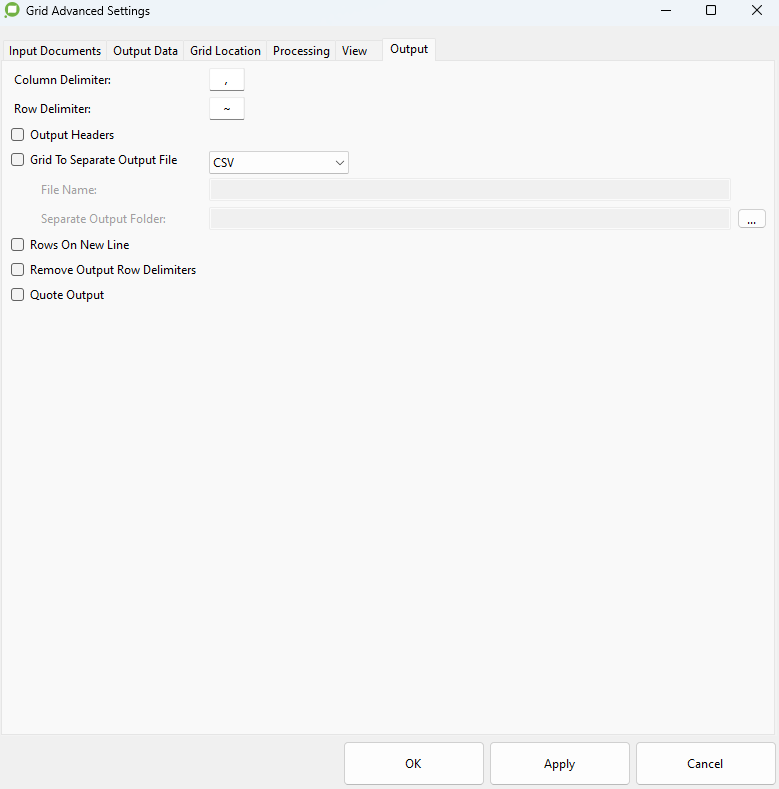The height and width of the screenshot is (789, 779).
Task: Toggle Rows On New Line
Action: (x=18, y=245)
